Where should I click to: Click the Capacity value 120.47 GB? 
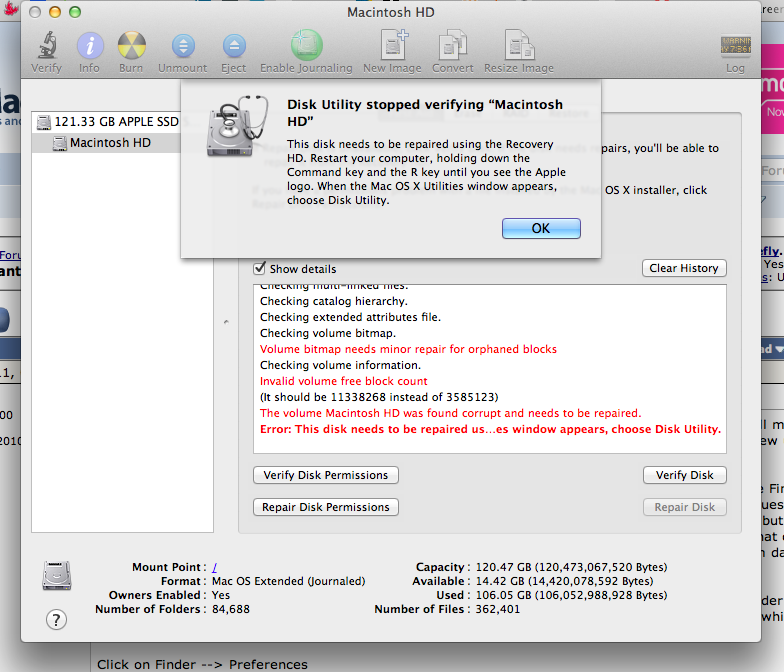(x=572, y=568)
